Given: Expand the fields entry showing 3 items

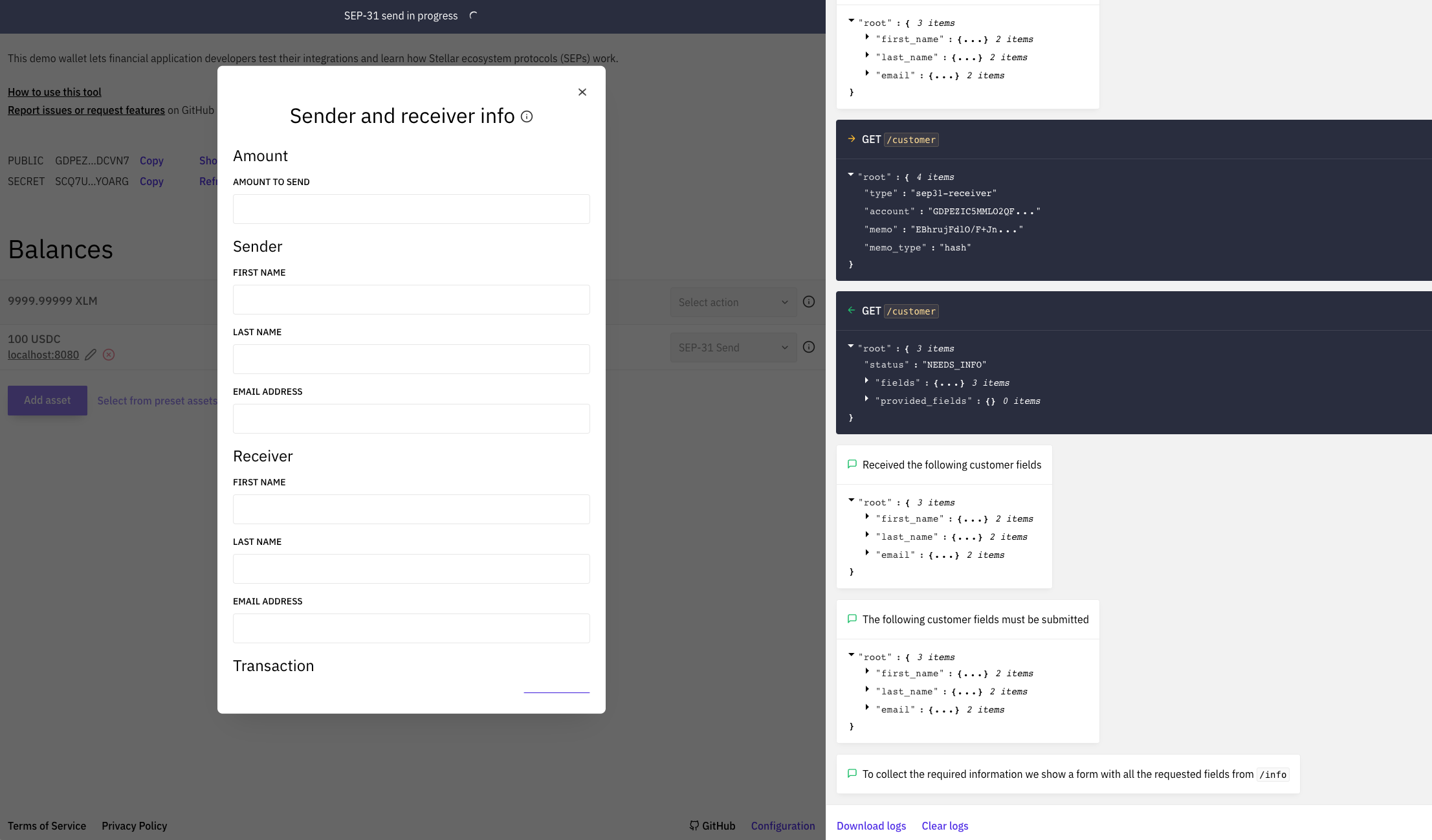Looking at the screenshot, I should coord(866,381).
